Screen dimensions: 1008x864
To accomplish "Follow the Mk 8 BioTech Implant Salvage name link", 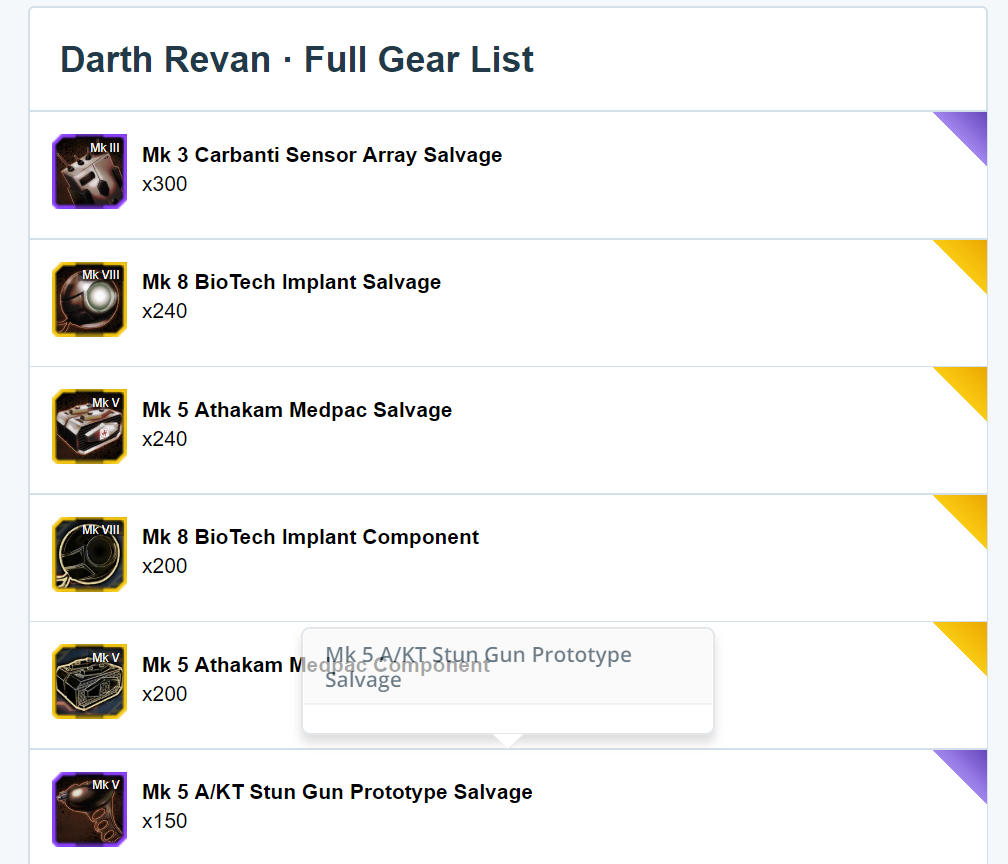I will click(x=291, y=282).
